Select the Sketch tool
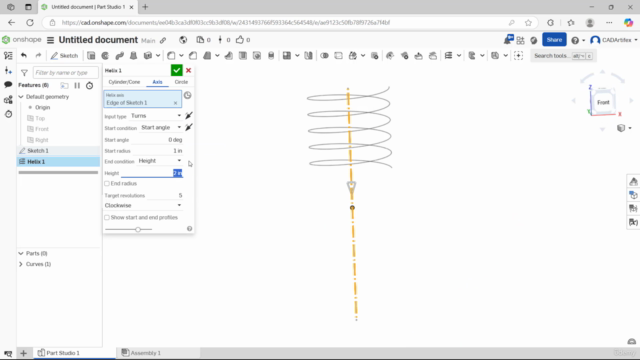 tap(64, 56)
